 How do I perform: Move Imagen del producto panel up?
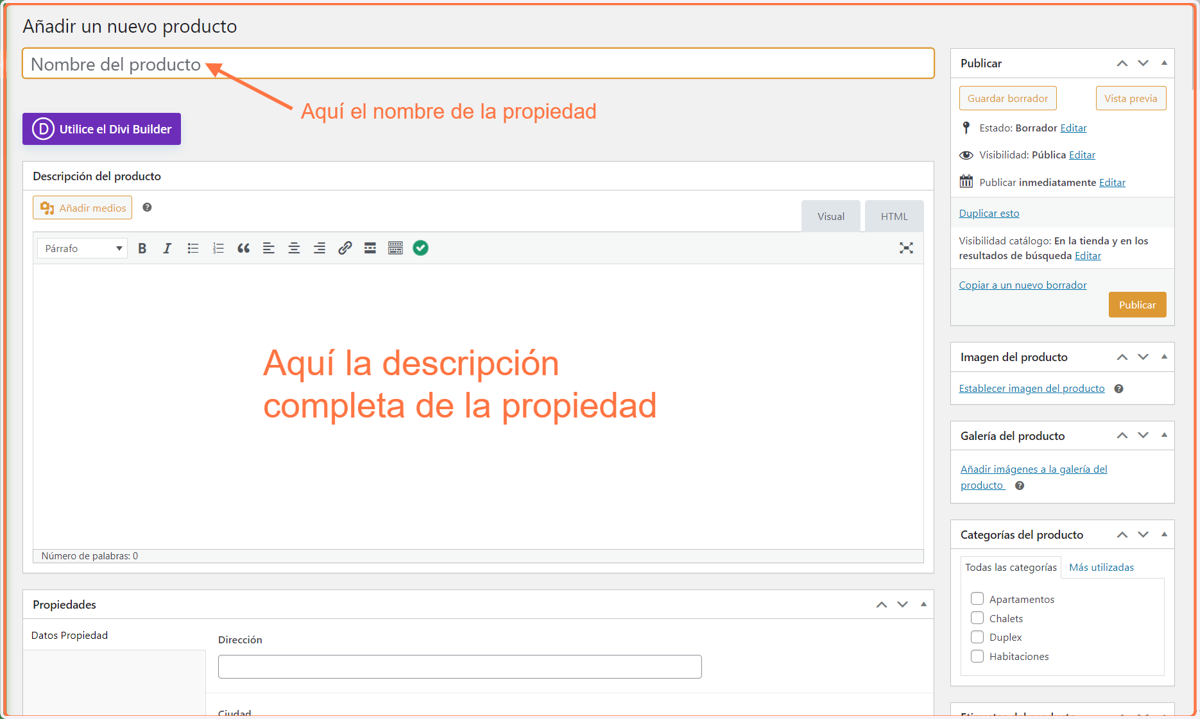point(1122,357)
